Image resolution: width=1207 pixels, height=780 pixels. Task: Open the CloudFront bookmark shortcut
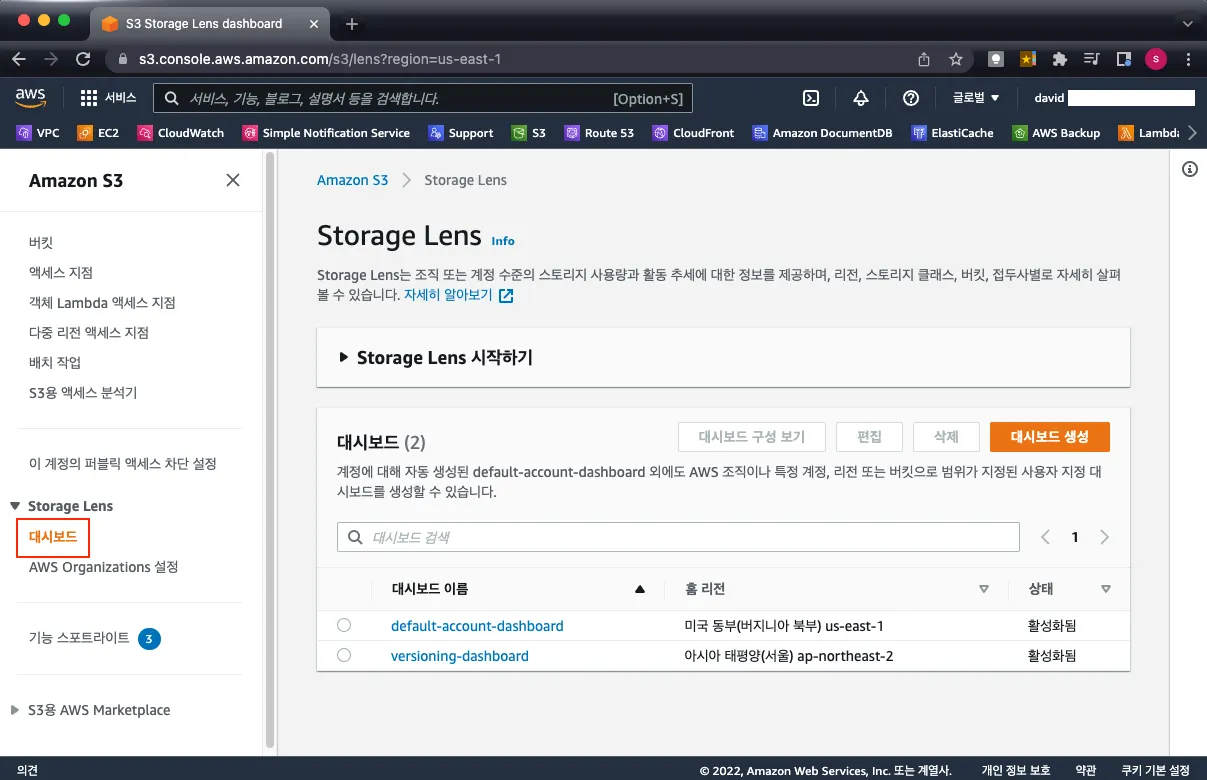pos(693,132)
